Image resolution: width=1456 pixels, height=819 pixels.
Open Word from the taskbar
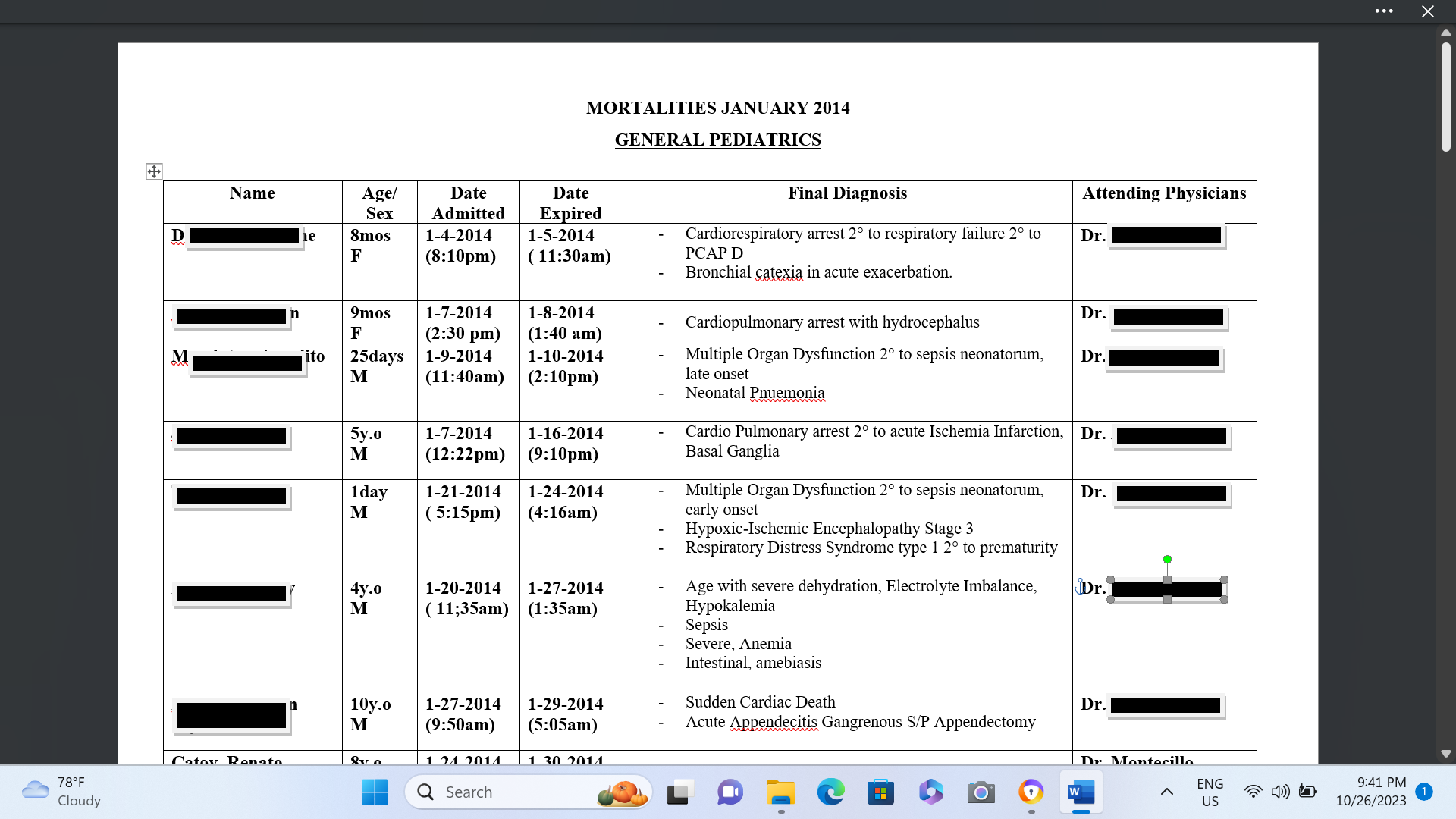pyautogui.click(x=1081, y=792)
